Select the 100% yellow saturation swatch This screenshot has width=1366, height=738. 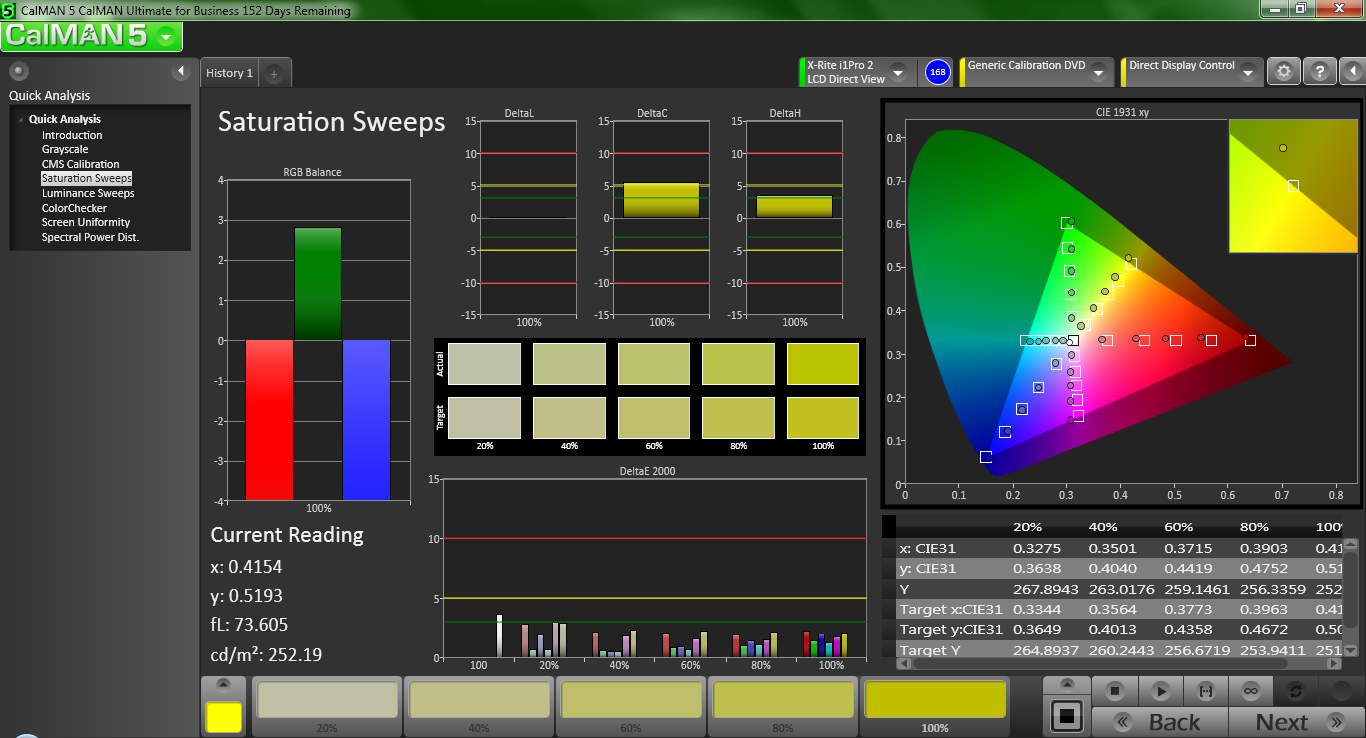[934, 700]
